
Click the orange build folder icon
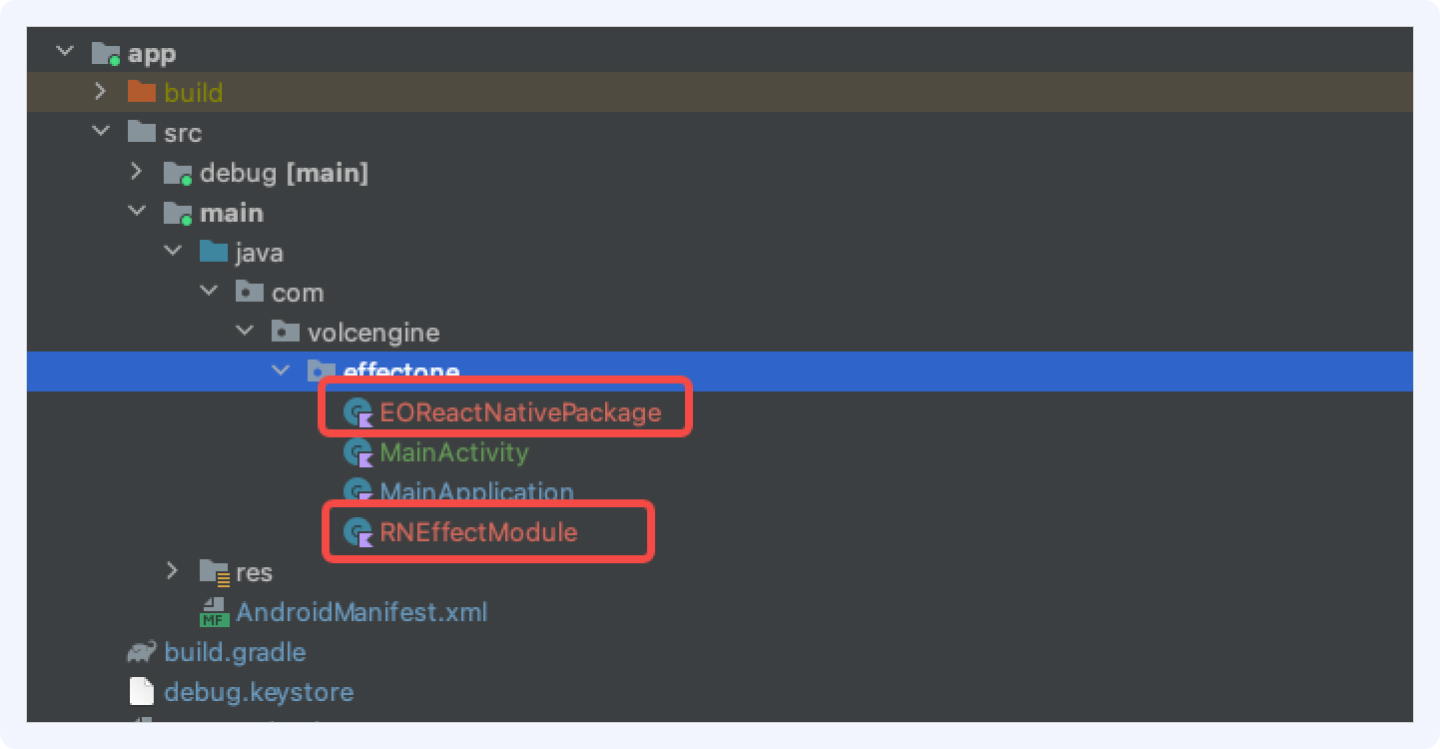pos(142,92)
